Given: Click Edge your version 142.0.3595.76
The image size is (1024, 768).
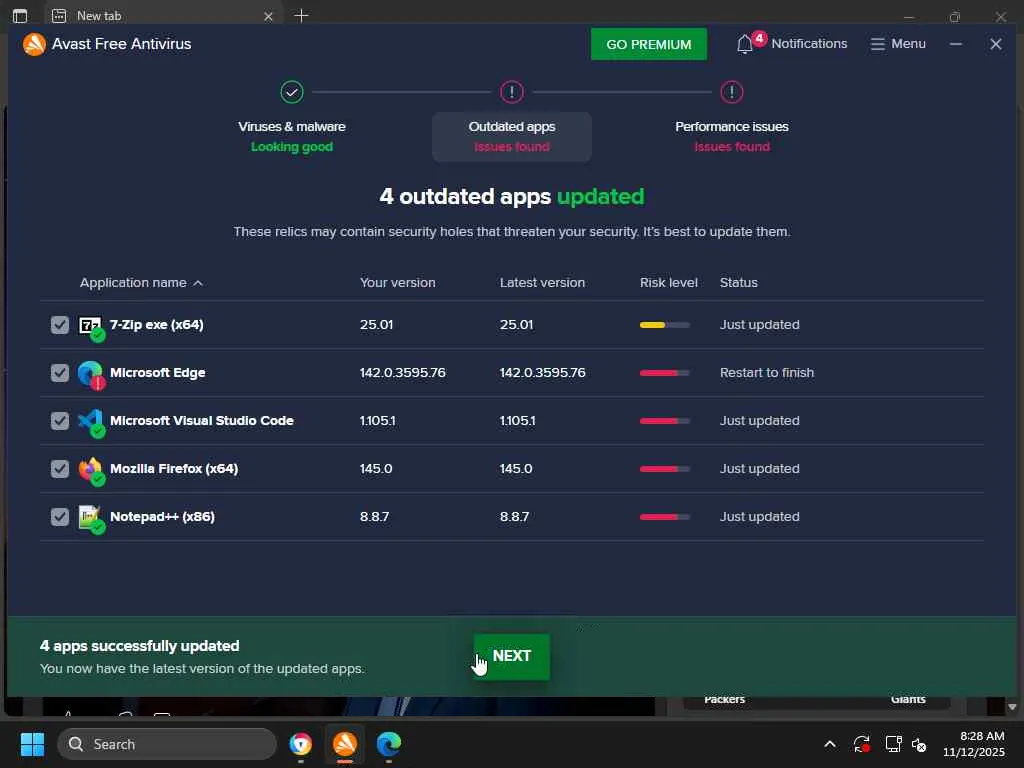Looking at the screenshot, I should pos(402,373).
